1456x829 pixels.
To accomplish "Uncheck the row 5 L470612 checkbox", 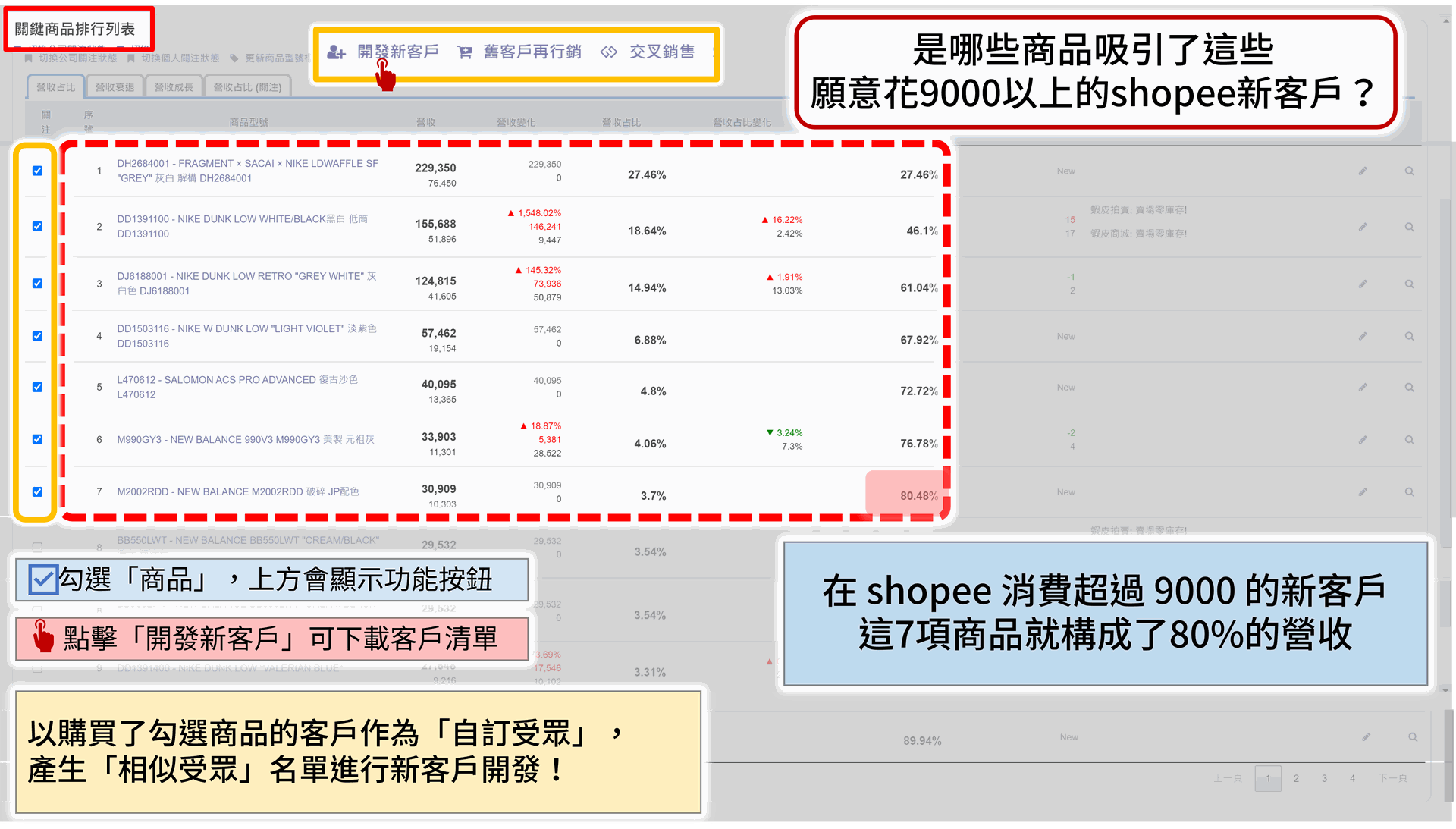I will tap(37, 387).
